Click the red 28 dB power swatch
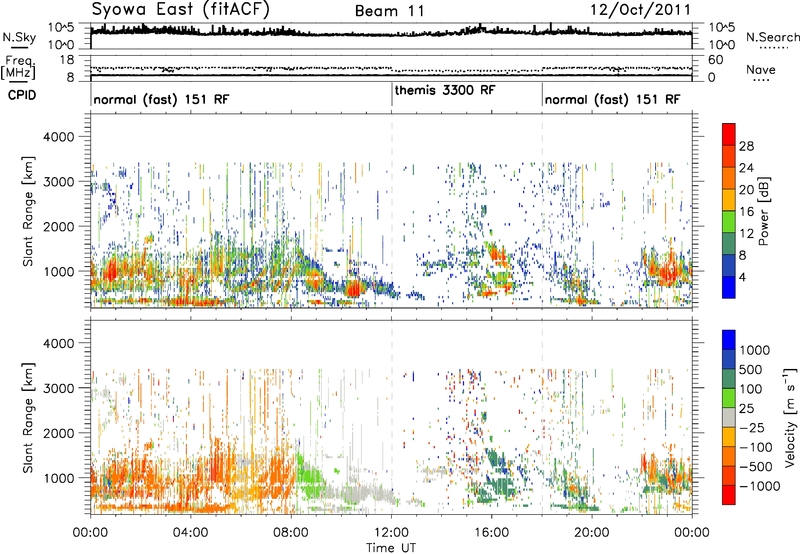This screenshot has height=554, width=800. [729, 135]
